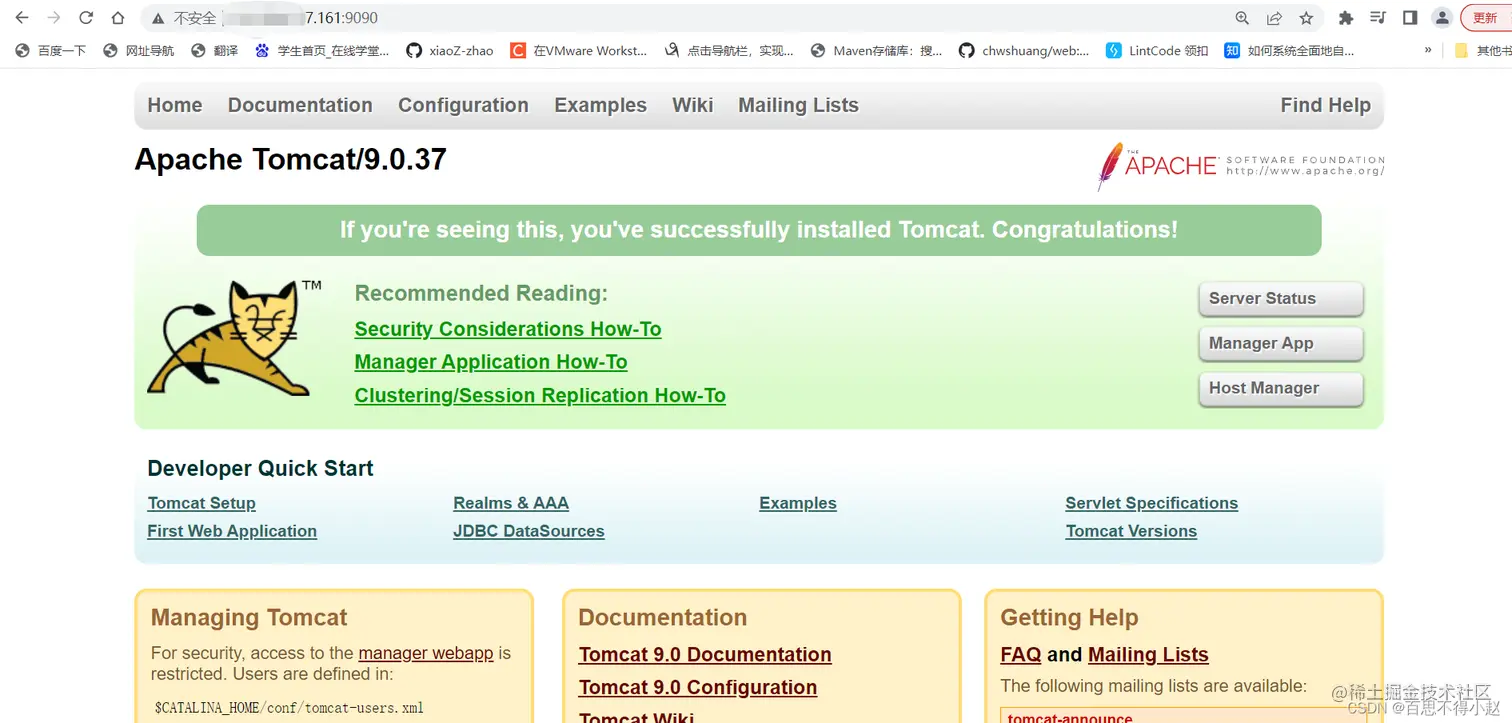Screen dimensions: 1512x723
Task: Open Clustering/Session Replication How-To link
Action: point(540,395)
